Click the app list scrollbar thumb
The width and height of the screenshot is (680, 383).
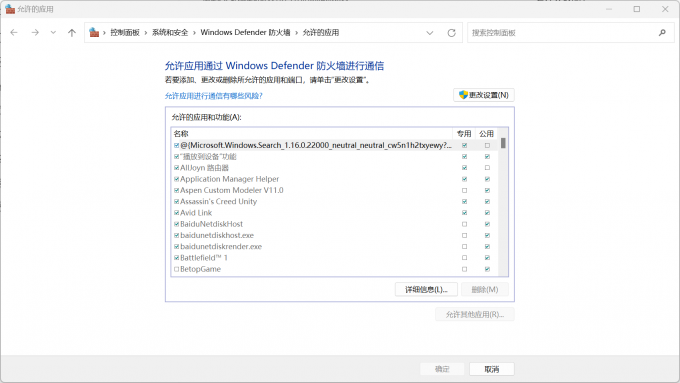click(x=503, y=143)
